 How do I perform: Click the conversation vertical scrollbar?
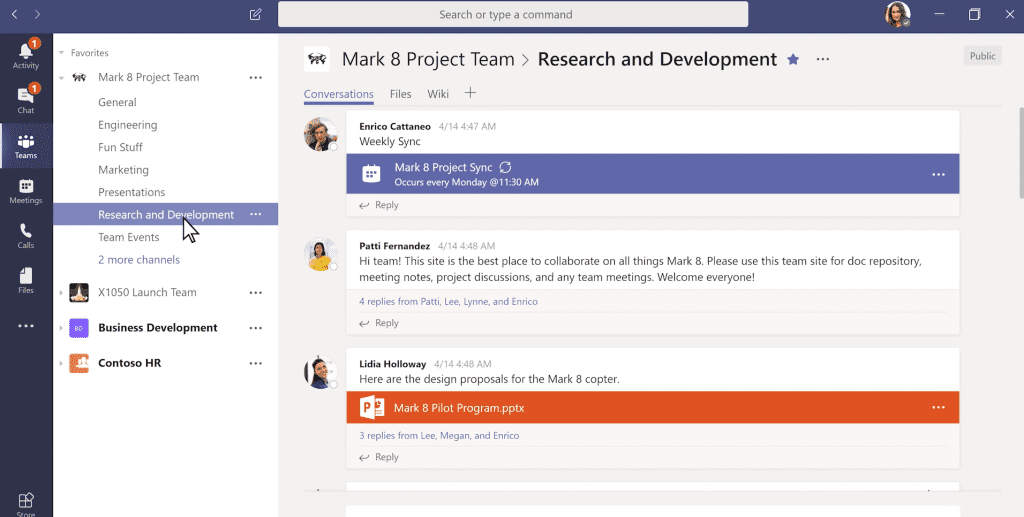coord(1021,153)
